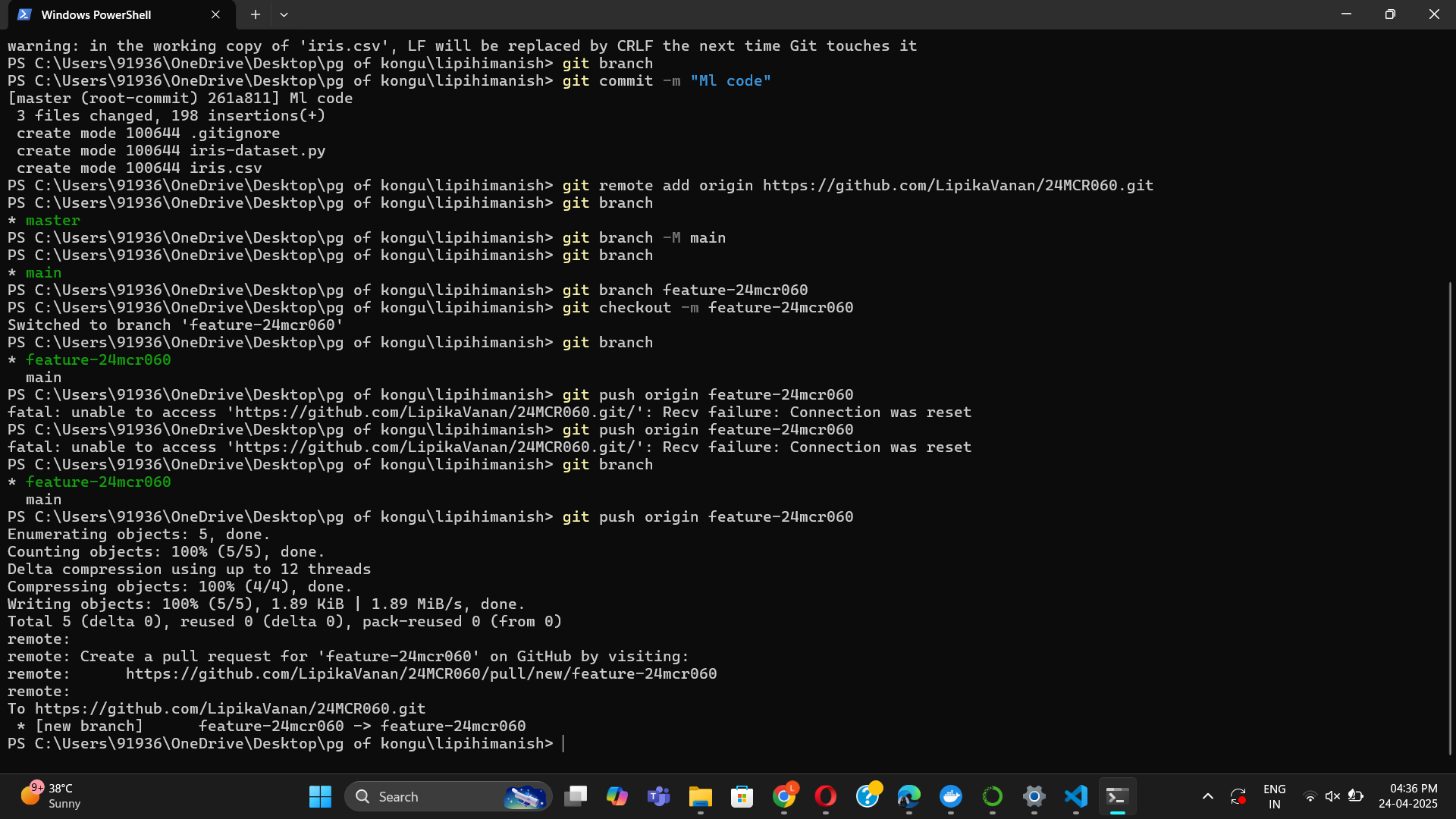Switch to Microsoft Edge in the taskbar
The width and height of the screenshot is (1456, 819).
click(x=909, y=796)
